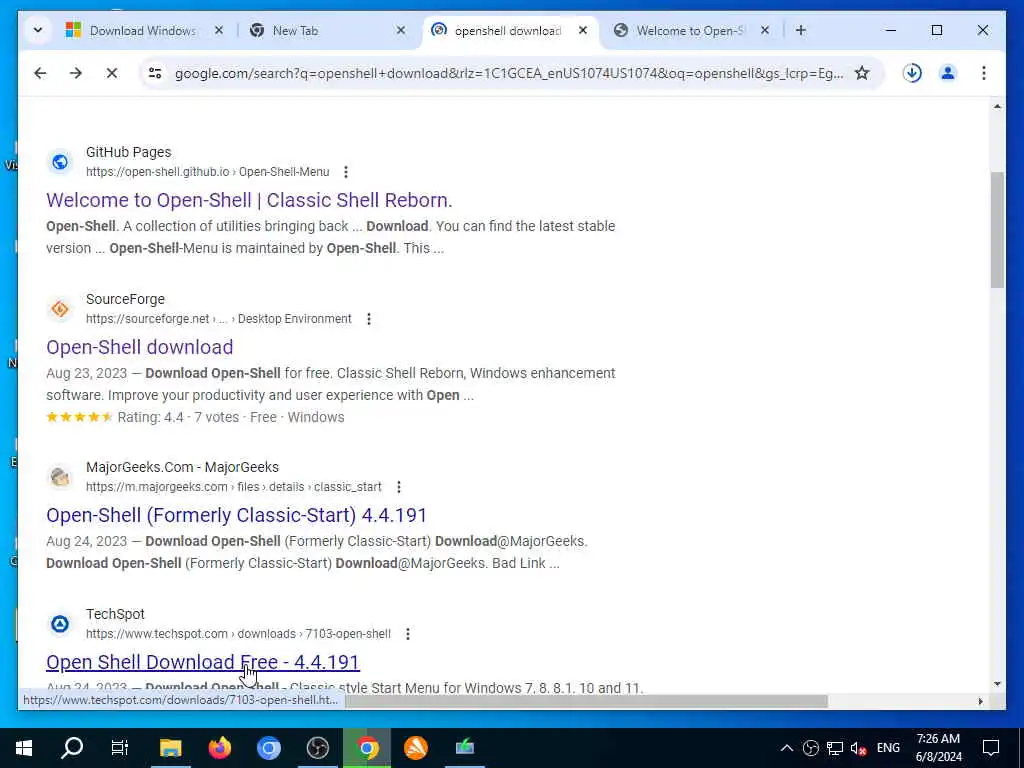The width and height of the screenshot is (1024, 768).
Task: Open Welcome to Open-Shell Classic Shell Reborn link
Action: point(249,200)
